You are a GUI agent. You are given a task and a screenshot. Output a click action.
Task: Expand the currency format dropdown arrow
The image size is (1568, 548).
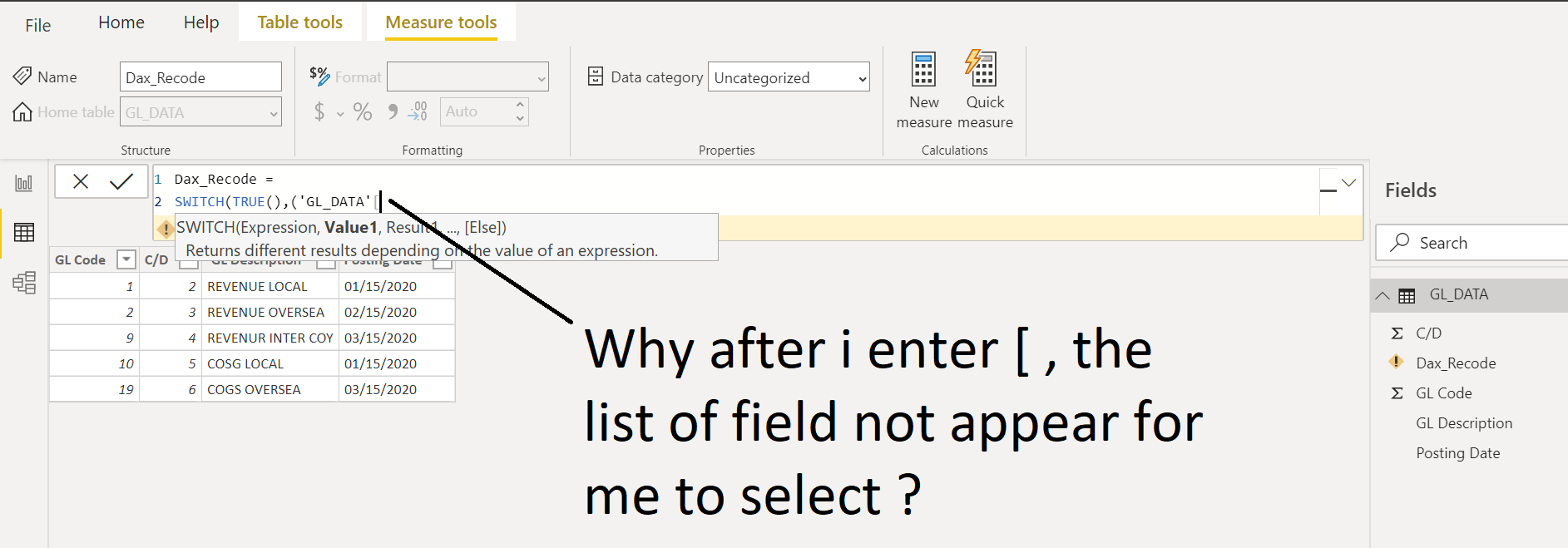[340, 113]
